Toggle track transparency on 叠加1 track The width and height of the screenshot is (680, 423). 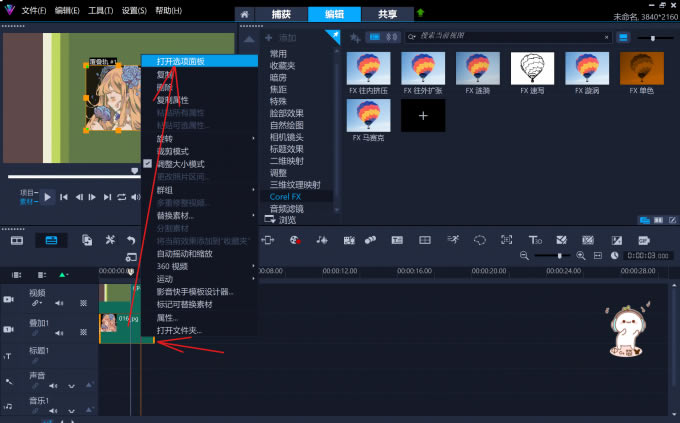(83, 332)
